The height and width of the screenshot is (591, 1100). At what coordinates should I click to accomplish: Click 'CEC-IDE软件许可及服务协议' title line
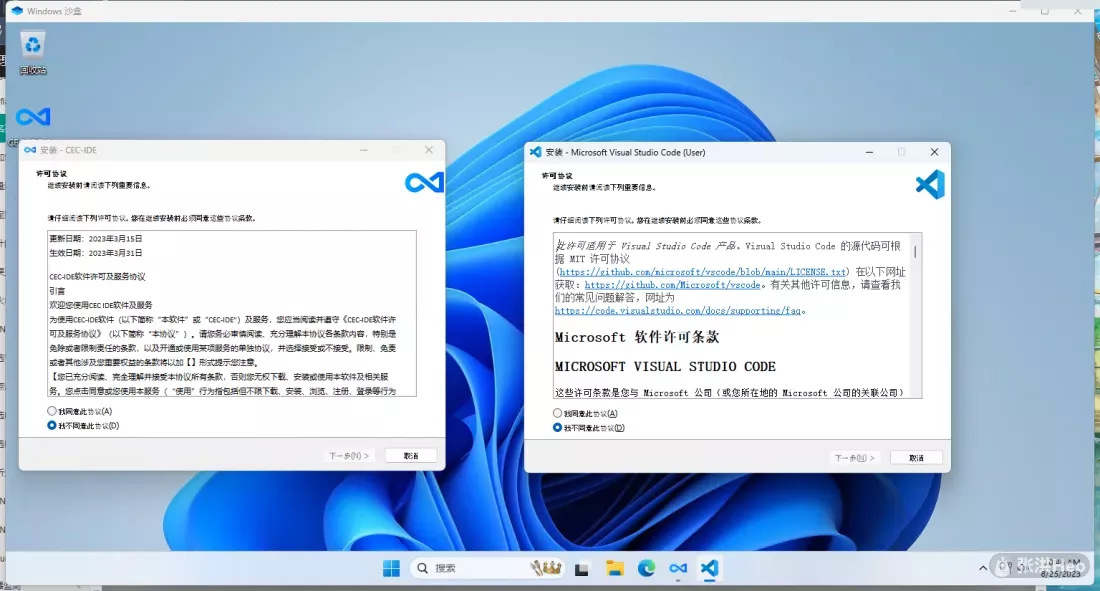point(98,277)
